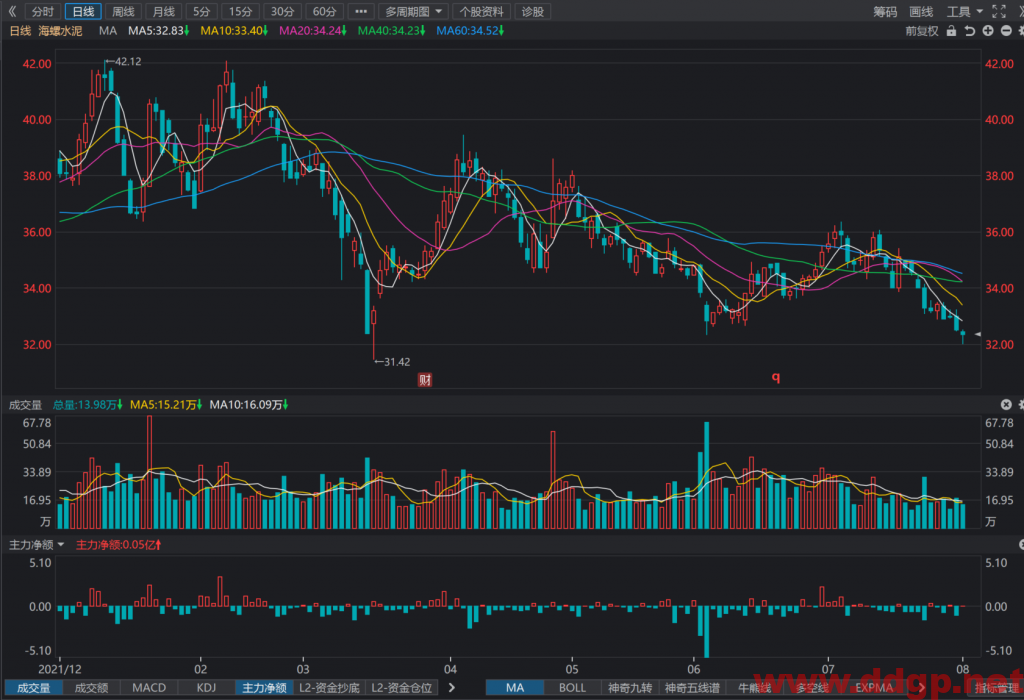This screenshot has height=700, width=1024.
Task: Click the red 财 marker on chart
Action: click(x=425, y=379)
